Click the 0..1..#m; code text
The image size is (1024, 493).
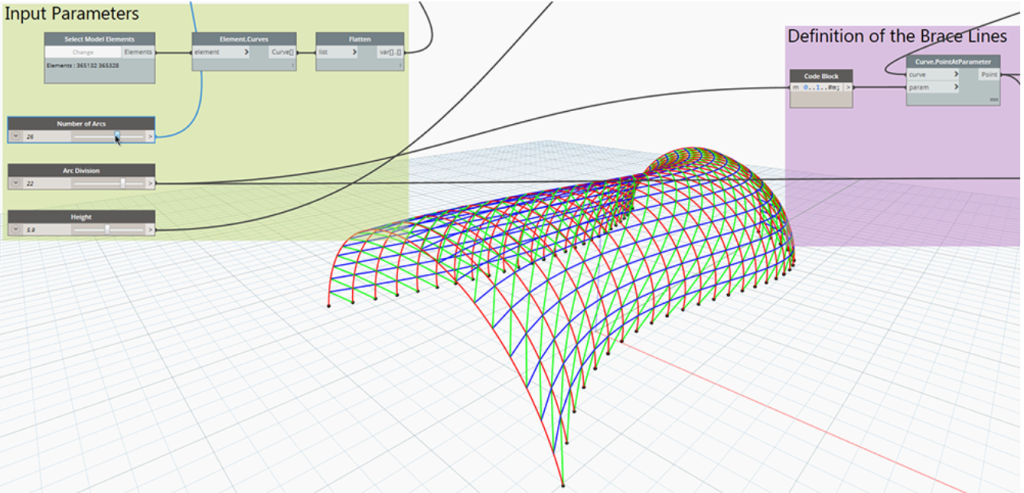click(x=822, y=87)
